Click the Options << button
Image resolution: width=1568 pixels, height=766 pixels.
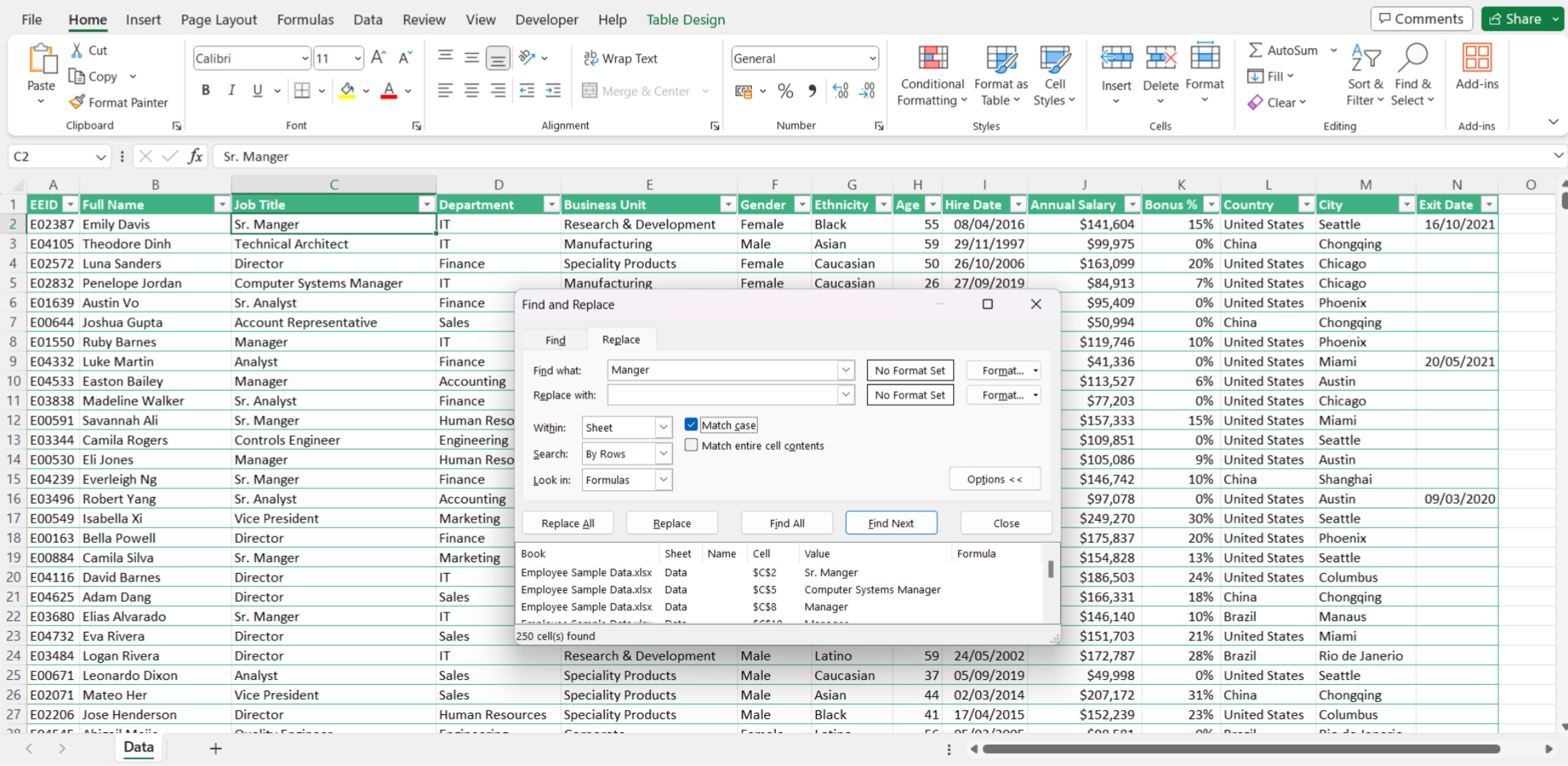point(995,479)
